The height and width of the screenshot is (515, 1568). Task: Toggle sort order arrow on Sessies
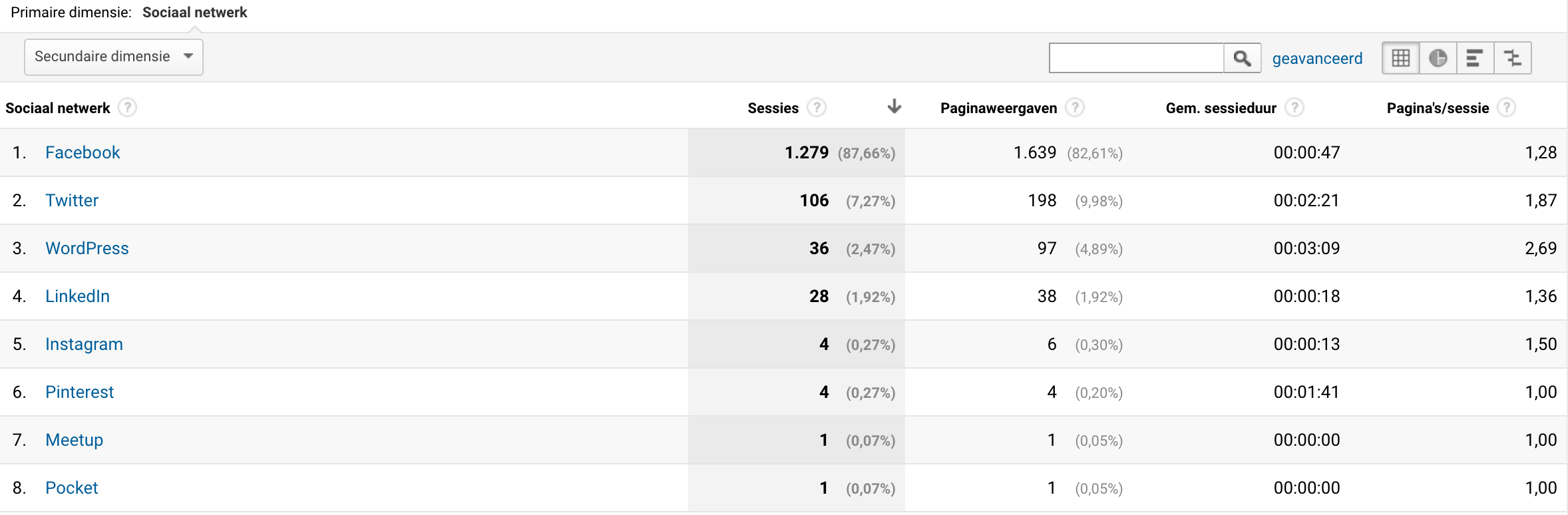[894, 106]
